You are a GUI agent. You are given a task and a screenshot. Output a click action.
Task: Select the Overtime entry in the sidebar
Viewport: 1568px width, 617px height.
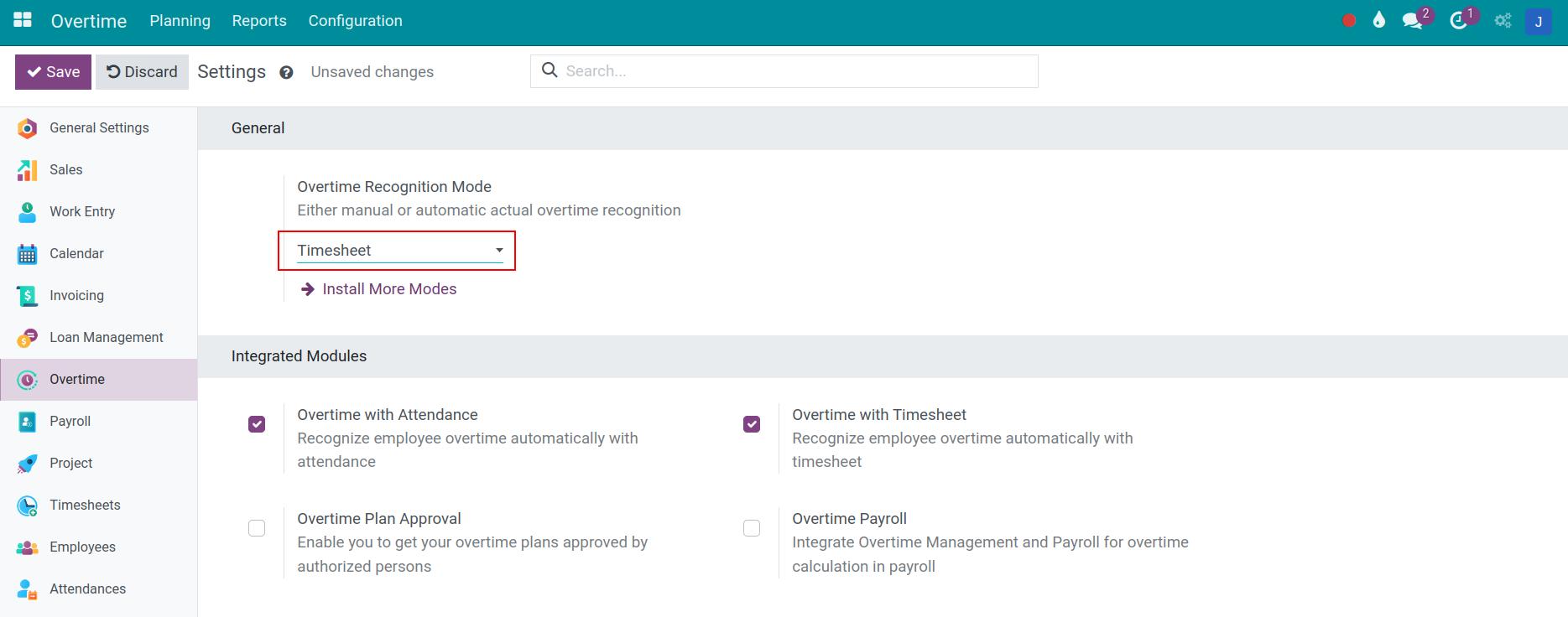pyautogui.click(x=99, y=380)
